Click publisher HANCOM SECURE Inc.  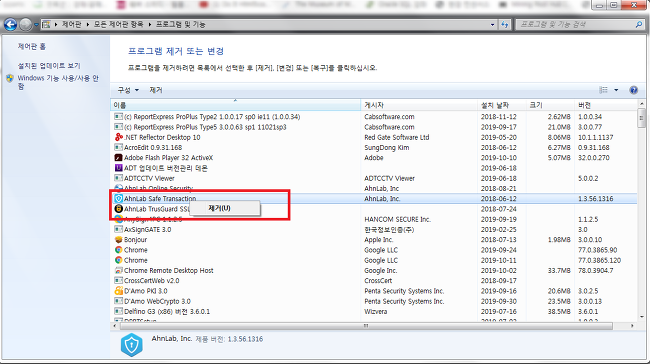(x=397, y=219)
